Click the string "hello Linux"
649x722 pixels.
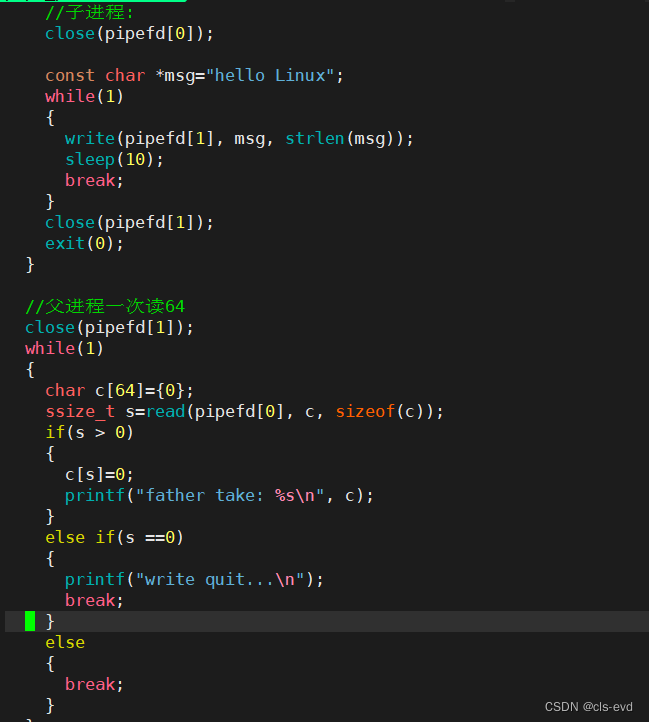(270, 76)
